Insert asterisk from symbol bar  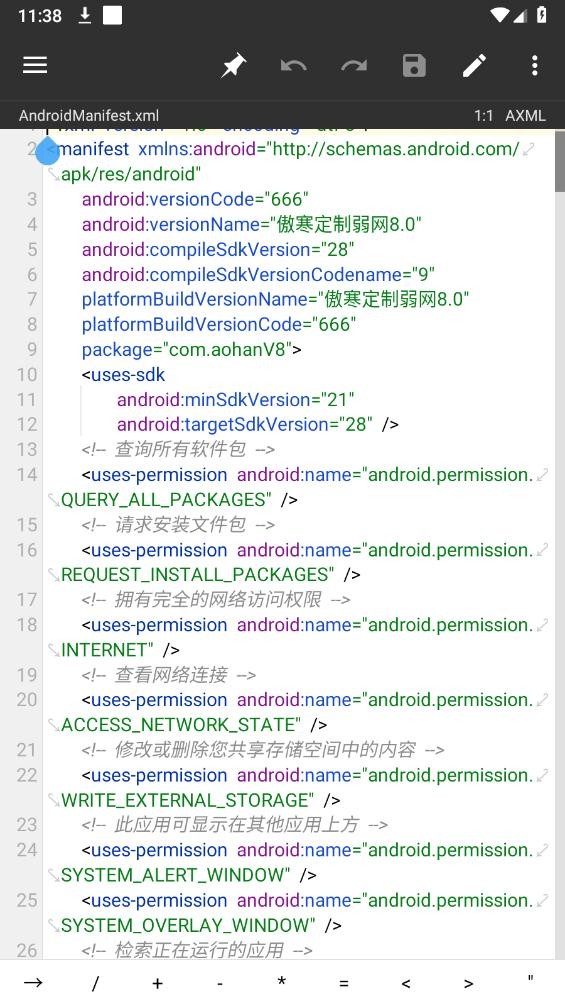click(282, 982)
